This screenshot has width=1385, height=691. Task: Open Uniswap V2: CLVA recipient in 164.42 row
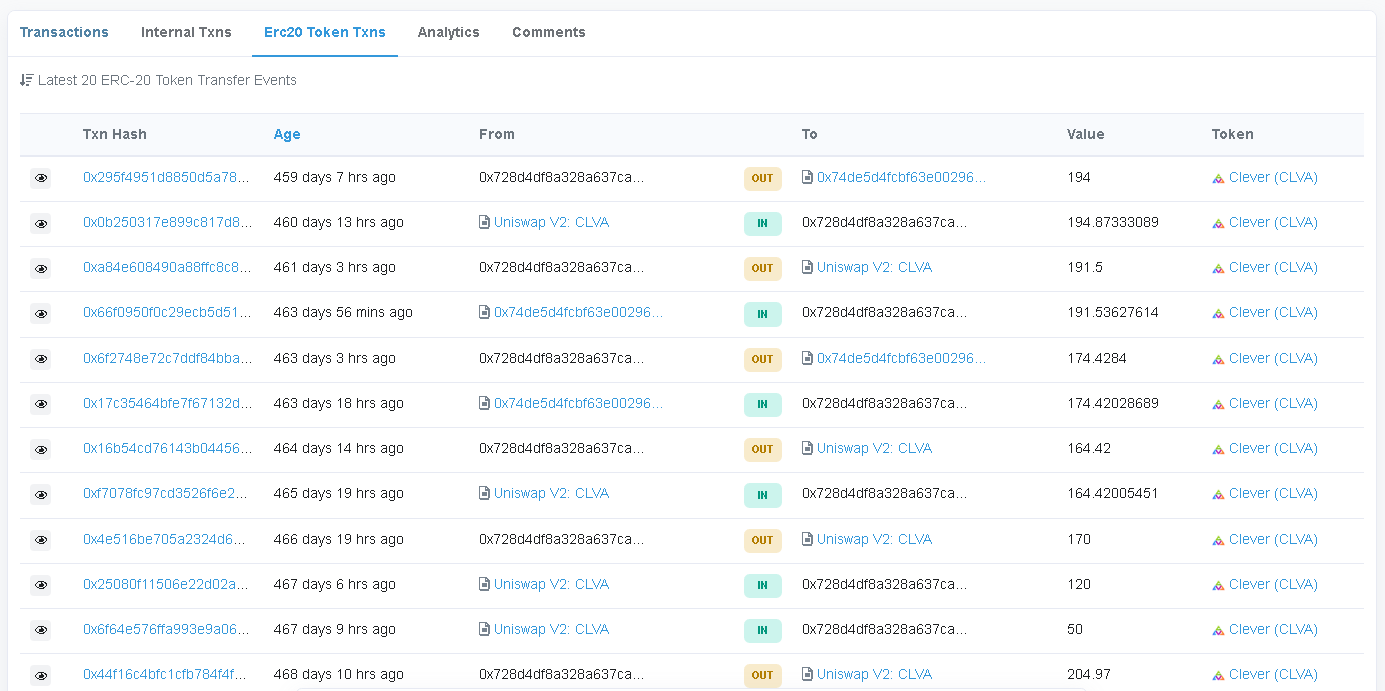tap(874, 448)
